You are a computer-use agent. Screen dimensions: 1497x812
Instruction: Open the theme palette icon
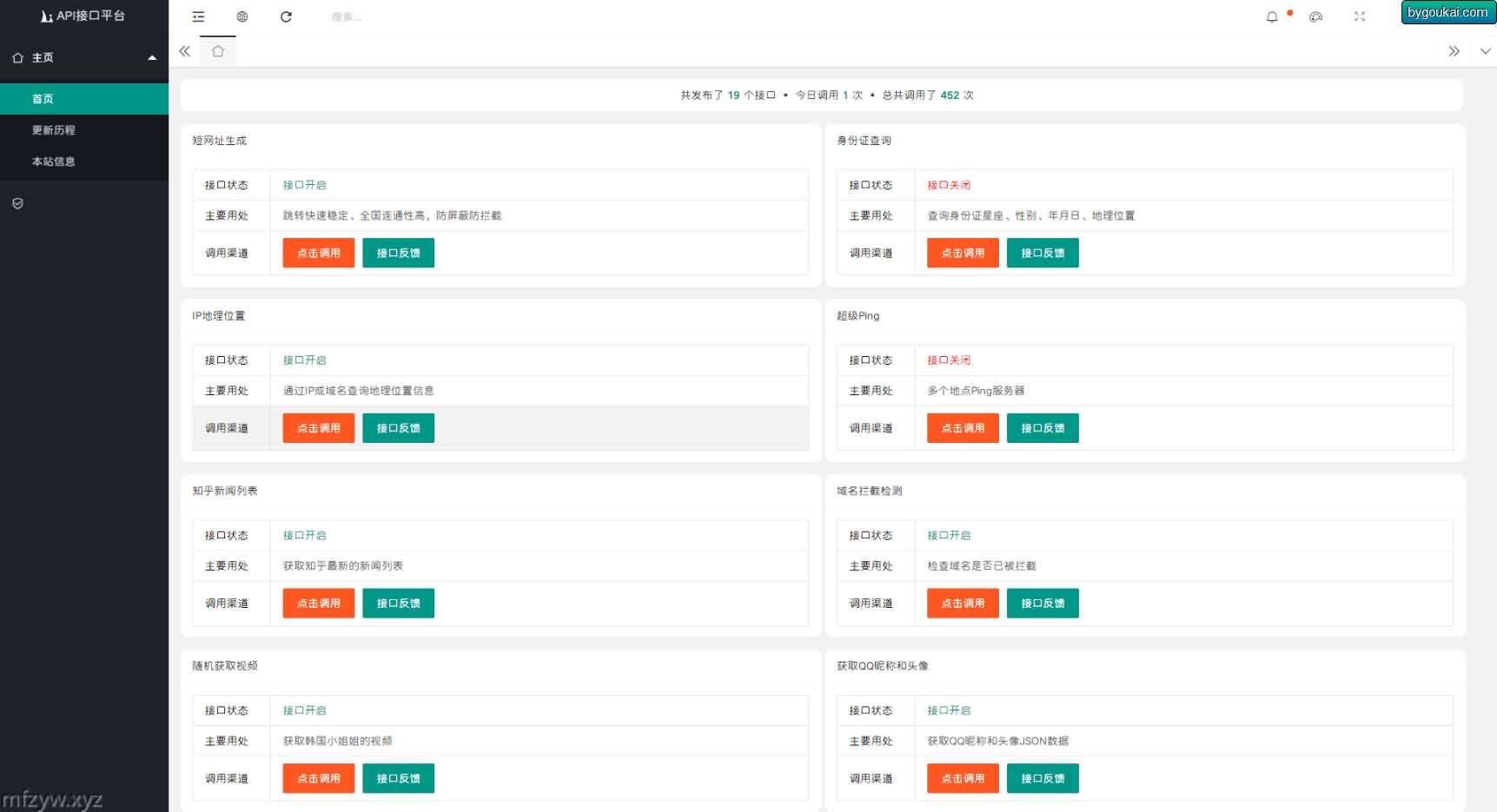[x=1315, y=17]
